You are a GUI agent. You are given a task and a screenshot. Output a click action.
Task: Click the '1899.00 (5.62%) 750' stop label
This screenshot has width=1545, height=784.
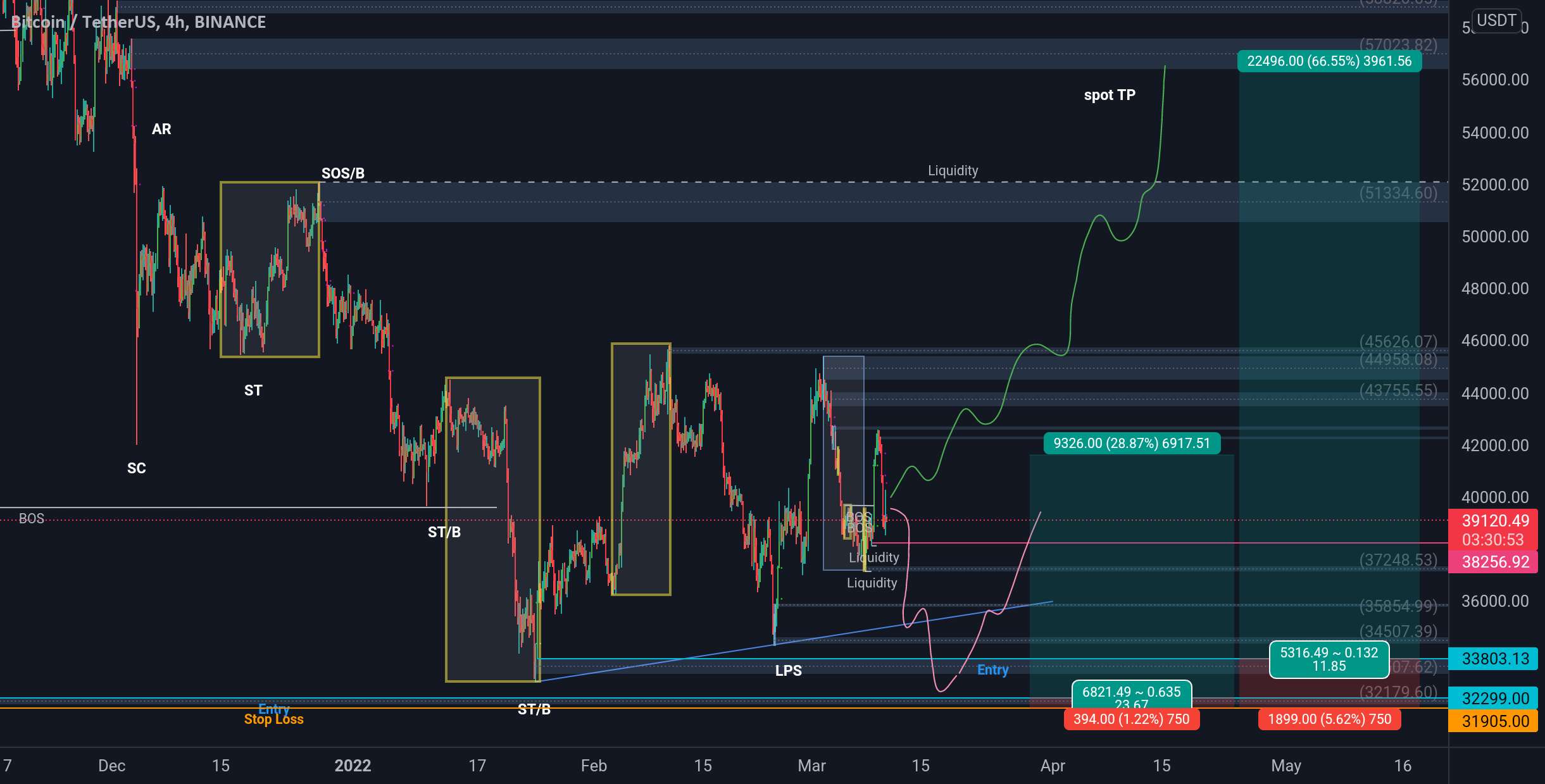click(1329, 719)
